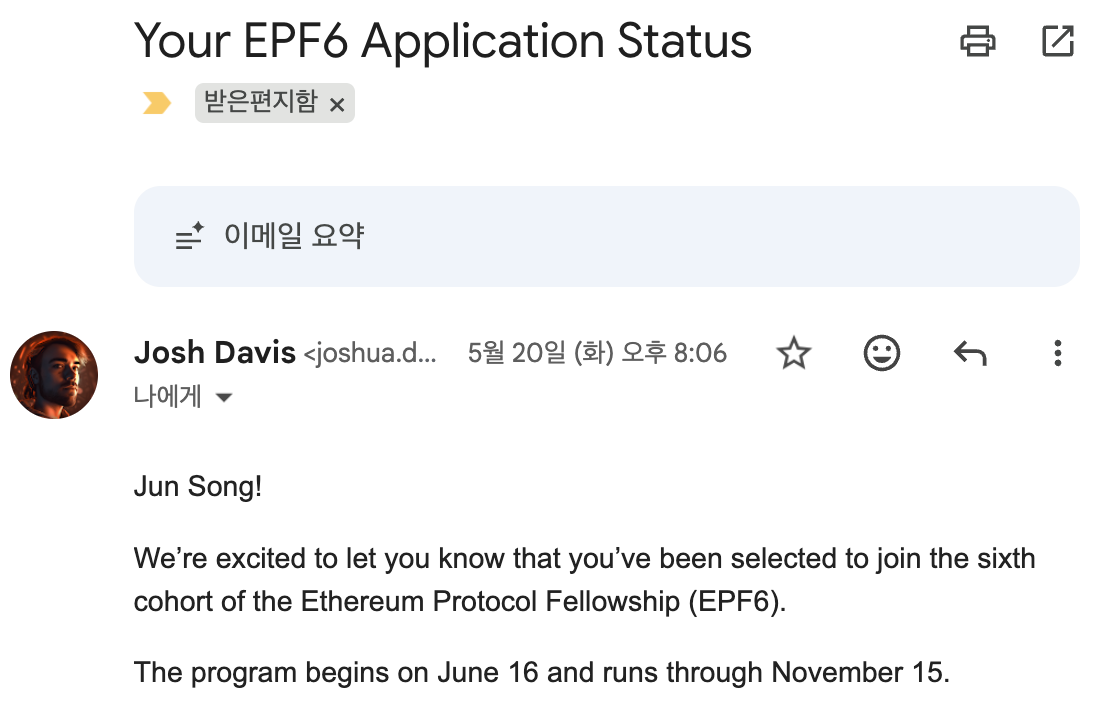Viewport: 1094px width, 706px height.
Task: Click the sender name Josh Davis
Action: [x=214, y=353]
